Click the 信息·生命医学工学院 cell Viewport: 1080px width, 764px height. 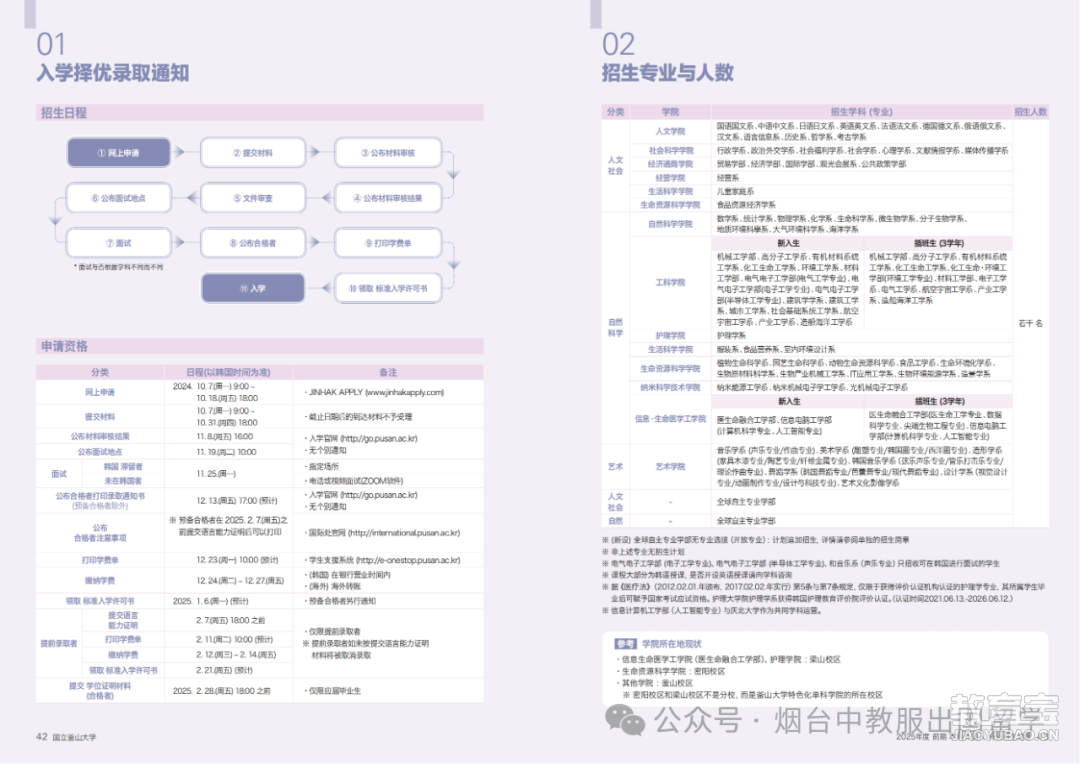(x=670, y=419)
